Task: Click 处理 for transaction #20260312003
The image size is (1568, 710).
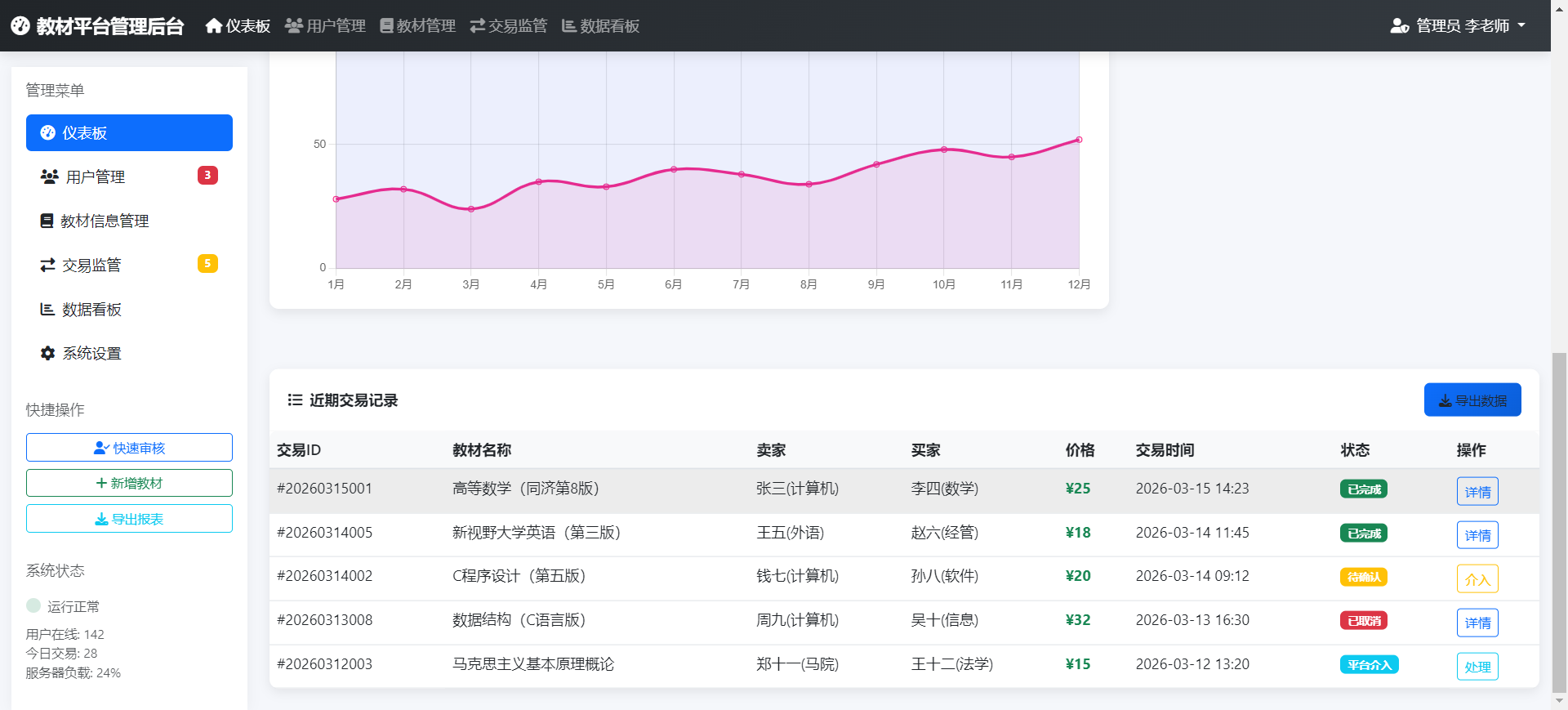Action: [1477, 667]
